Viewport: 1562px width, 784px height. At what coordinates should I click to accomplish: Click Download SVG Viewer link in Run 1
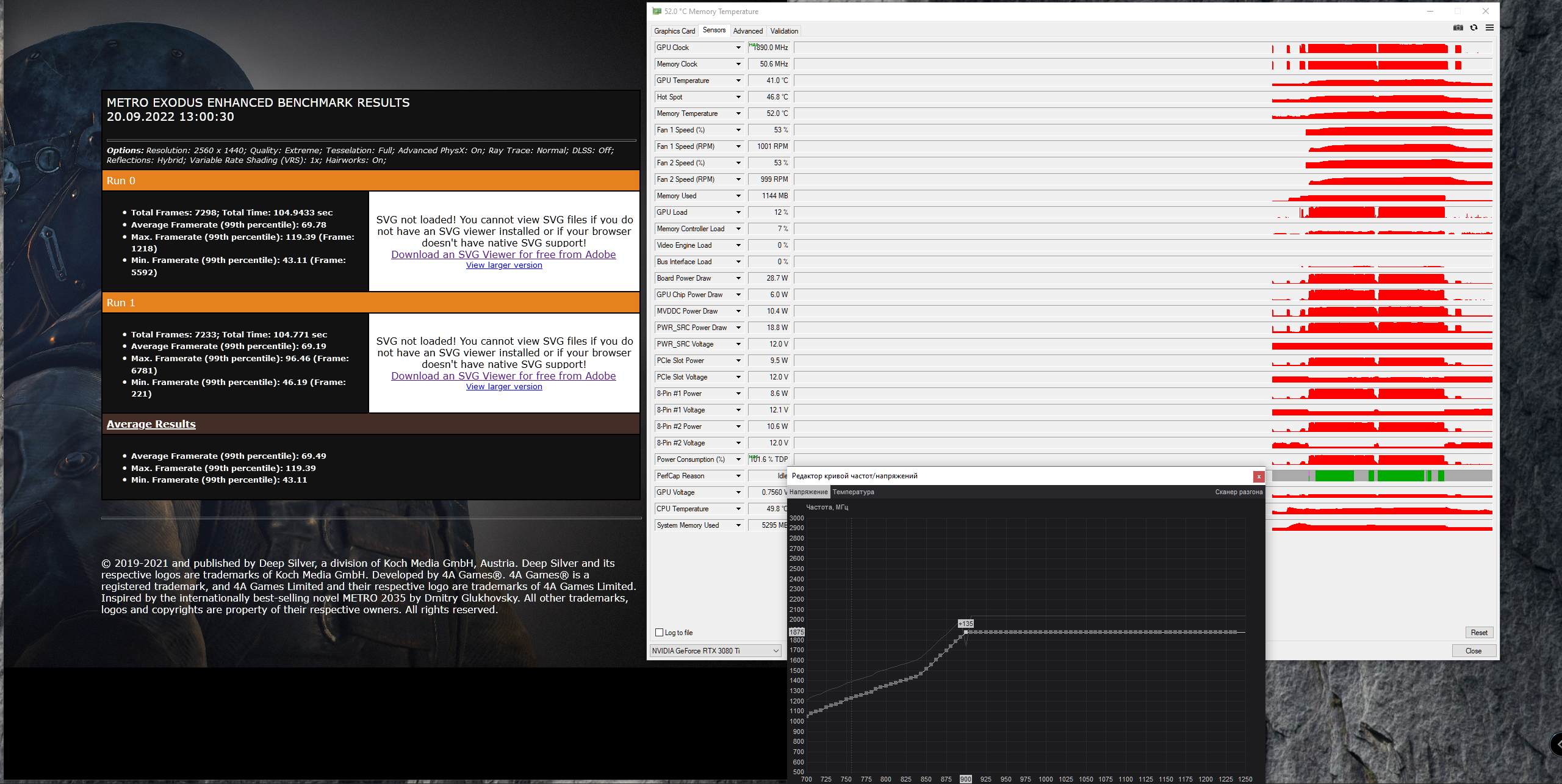point(503,376)
